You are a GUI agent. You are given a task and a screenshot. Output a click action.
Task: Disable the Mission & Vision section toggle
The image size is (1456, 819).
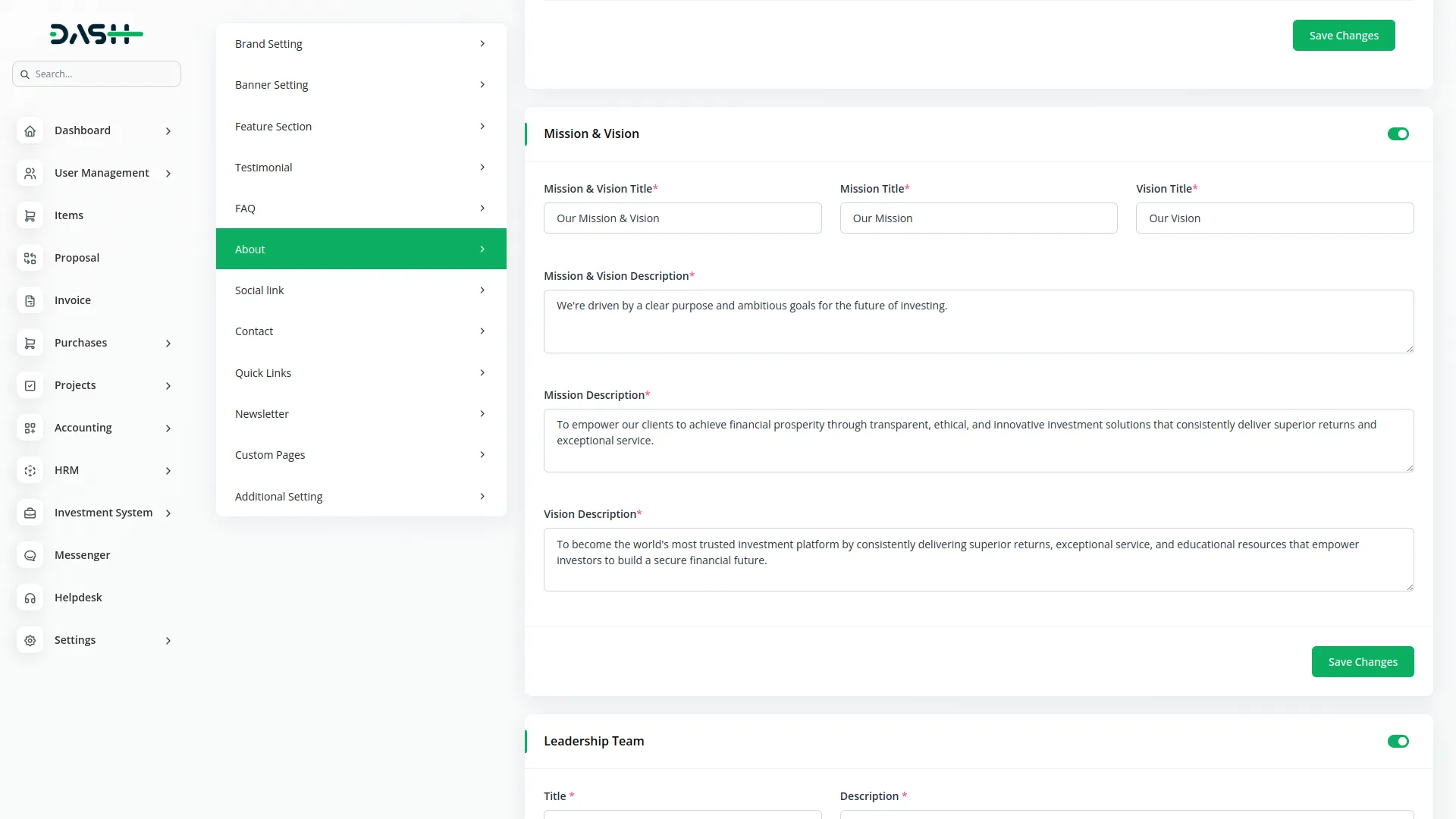click(x=1398, y=134)
